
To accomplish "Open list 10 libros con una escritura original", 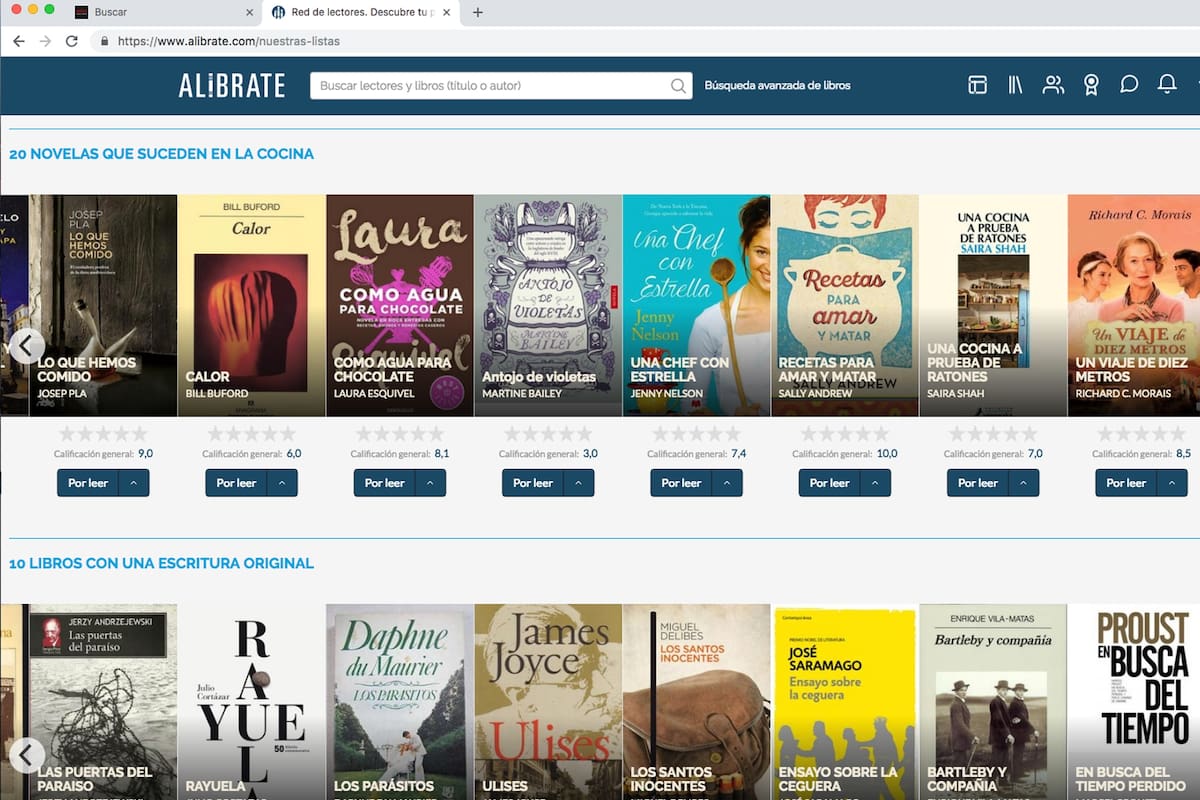I will tap(161, 563).
